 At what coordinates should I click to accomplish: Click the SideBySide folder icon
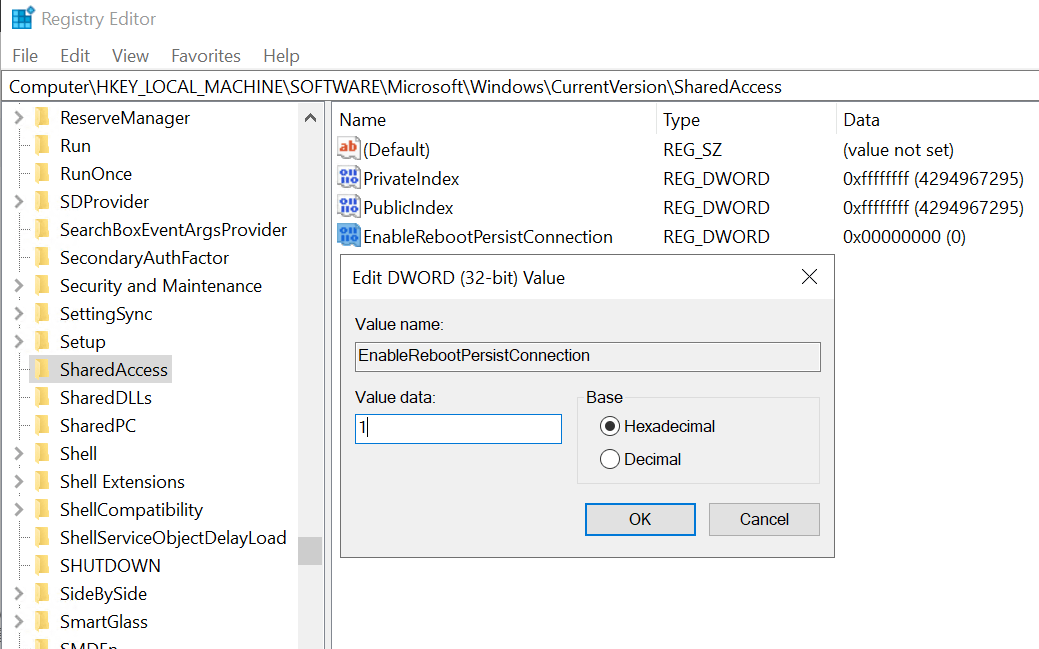42,593
